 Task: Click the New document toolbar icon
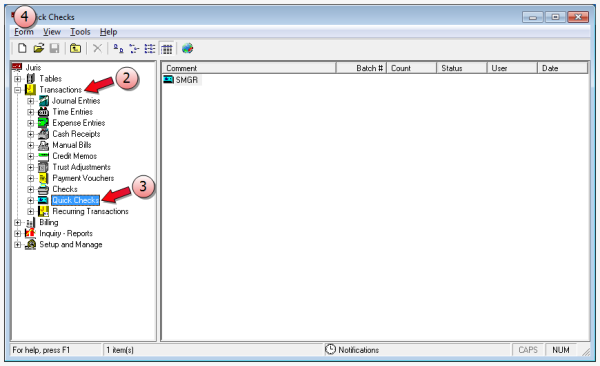pyautogui.click(x=22, y=49)
